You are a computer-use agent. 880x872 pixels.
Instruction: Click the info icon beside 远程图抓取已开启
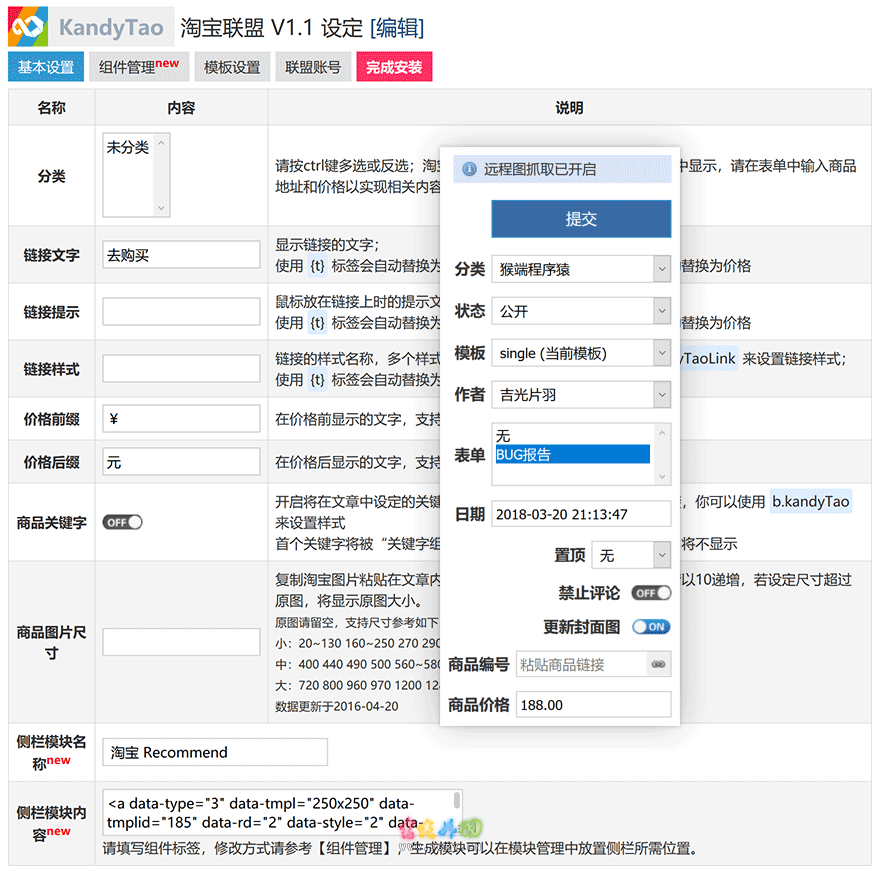(470, 169)
